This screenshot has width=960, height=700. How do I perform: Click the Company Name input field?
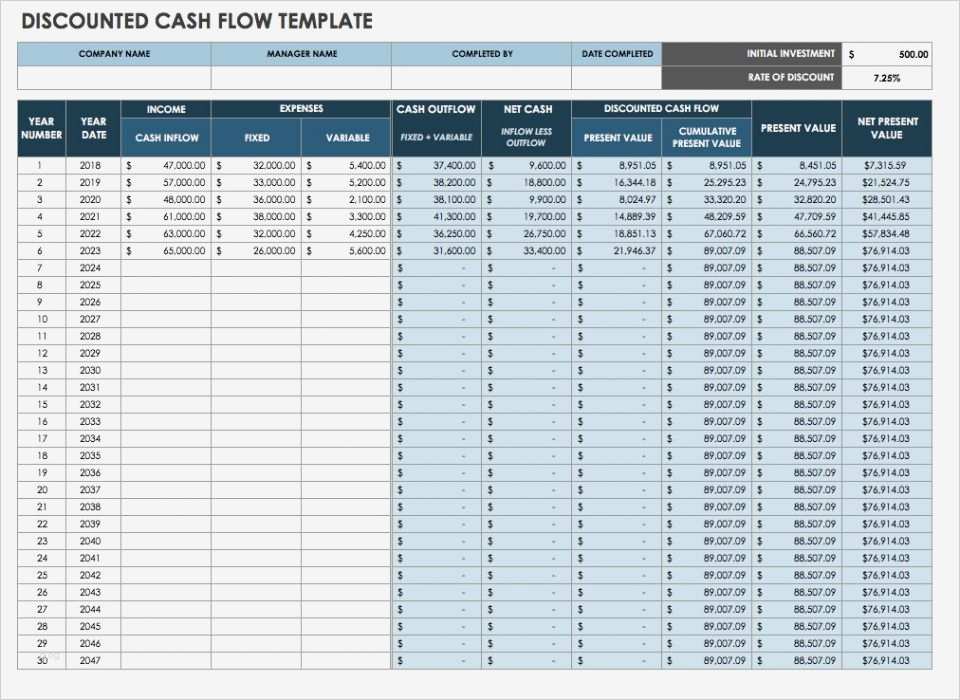point(114,76)
